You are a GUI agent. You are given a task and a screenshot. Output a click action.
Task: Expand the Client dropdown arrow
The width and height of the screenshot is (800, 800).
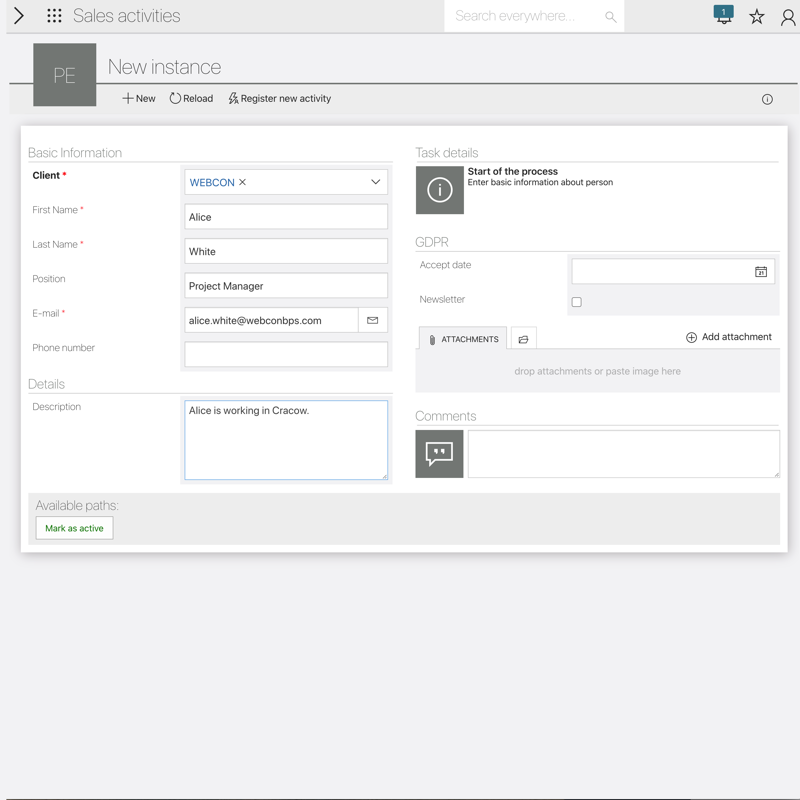point(376,182)
